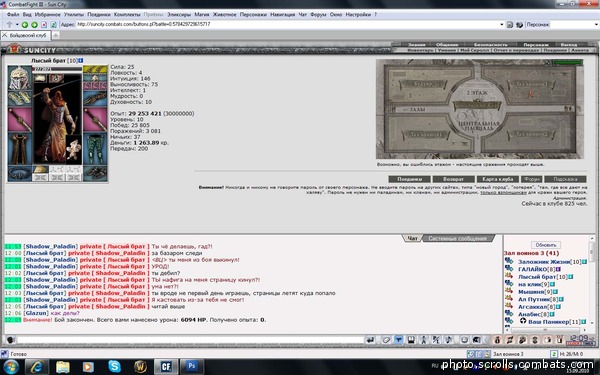Screen dimensions: 600x375
Task: Click the player list vertical scrollbar
Action: coord(592,281)
